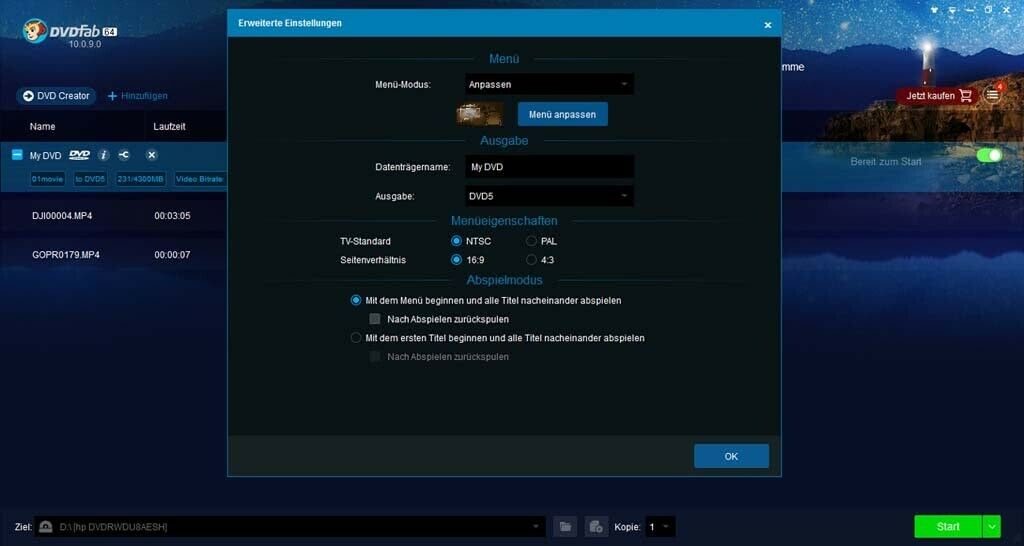Click the 01movie tag
The width and height of the screenshot is (1024, 546).
[48, 179]
